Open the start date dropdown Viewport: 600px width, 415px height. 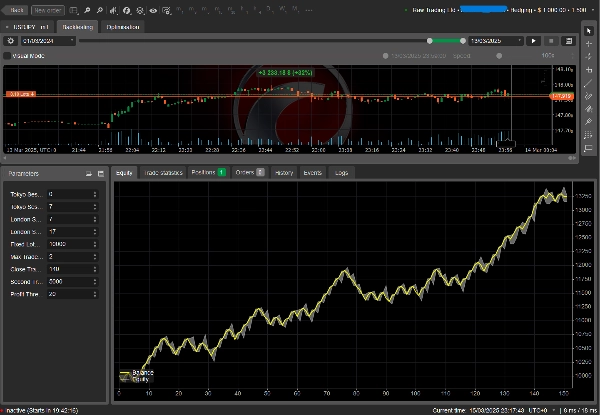pyautogui.click(x=73, y=41)
